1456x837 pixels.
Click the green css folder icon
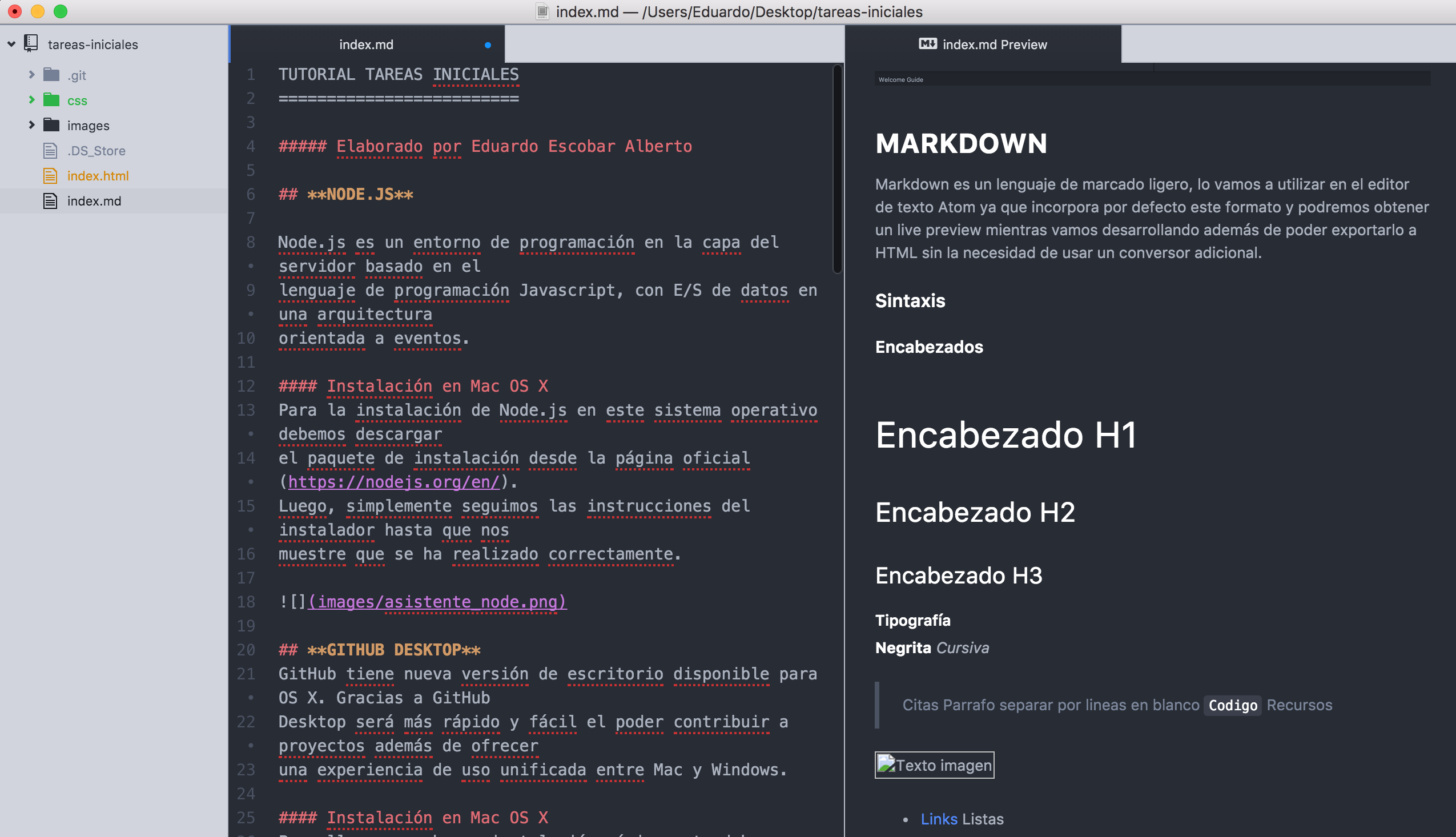point(51,100)
